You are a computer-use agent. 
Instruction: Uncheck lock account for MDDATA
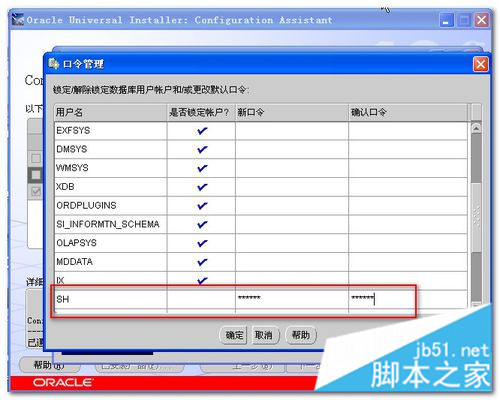click(x=202, y=261)
